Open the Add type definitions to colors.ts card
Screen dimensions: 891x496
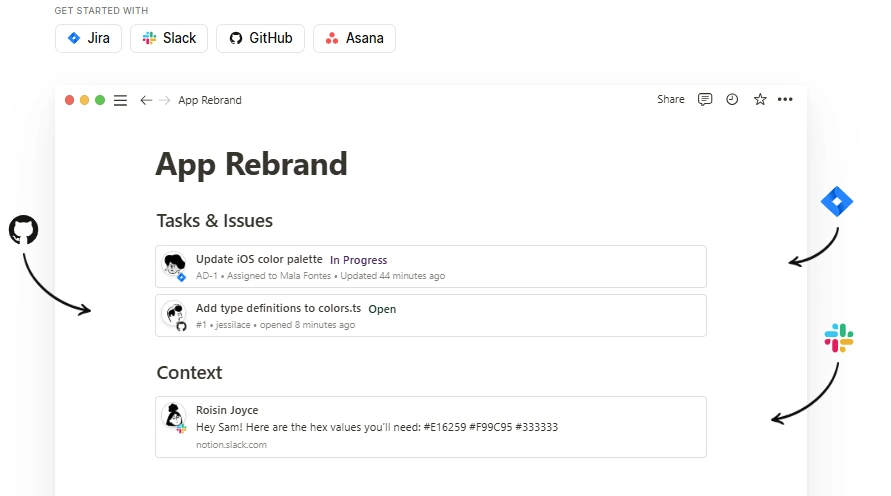coord(431,315)
